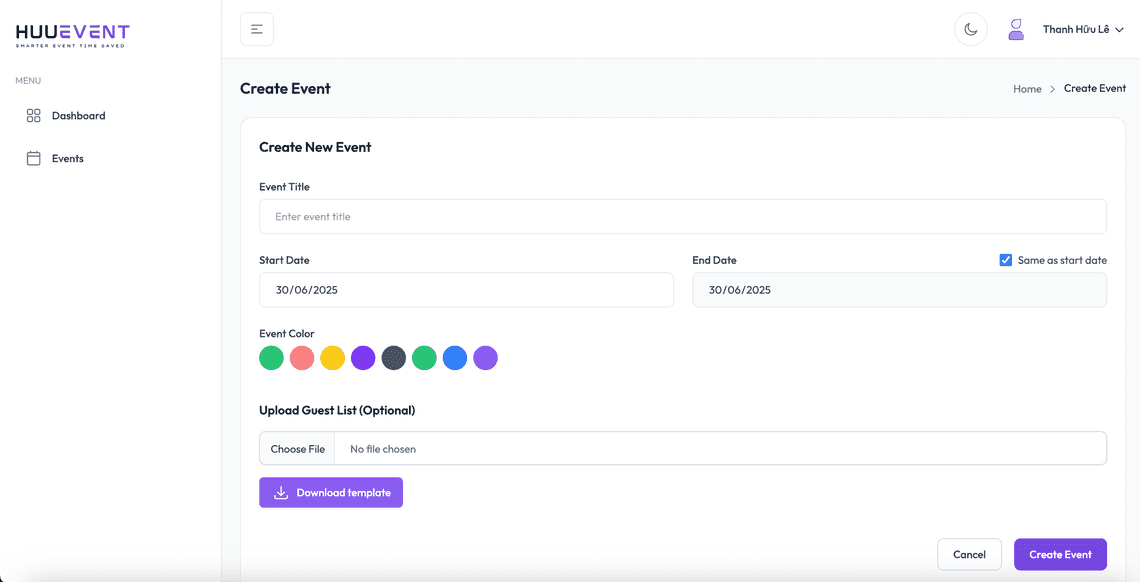Select the blue event color

pos(454,358)
